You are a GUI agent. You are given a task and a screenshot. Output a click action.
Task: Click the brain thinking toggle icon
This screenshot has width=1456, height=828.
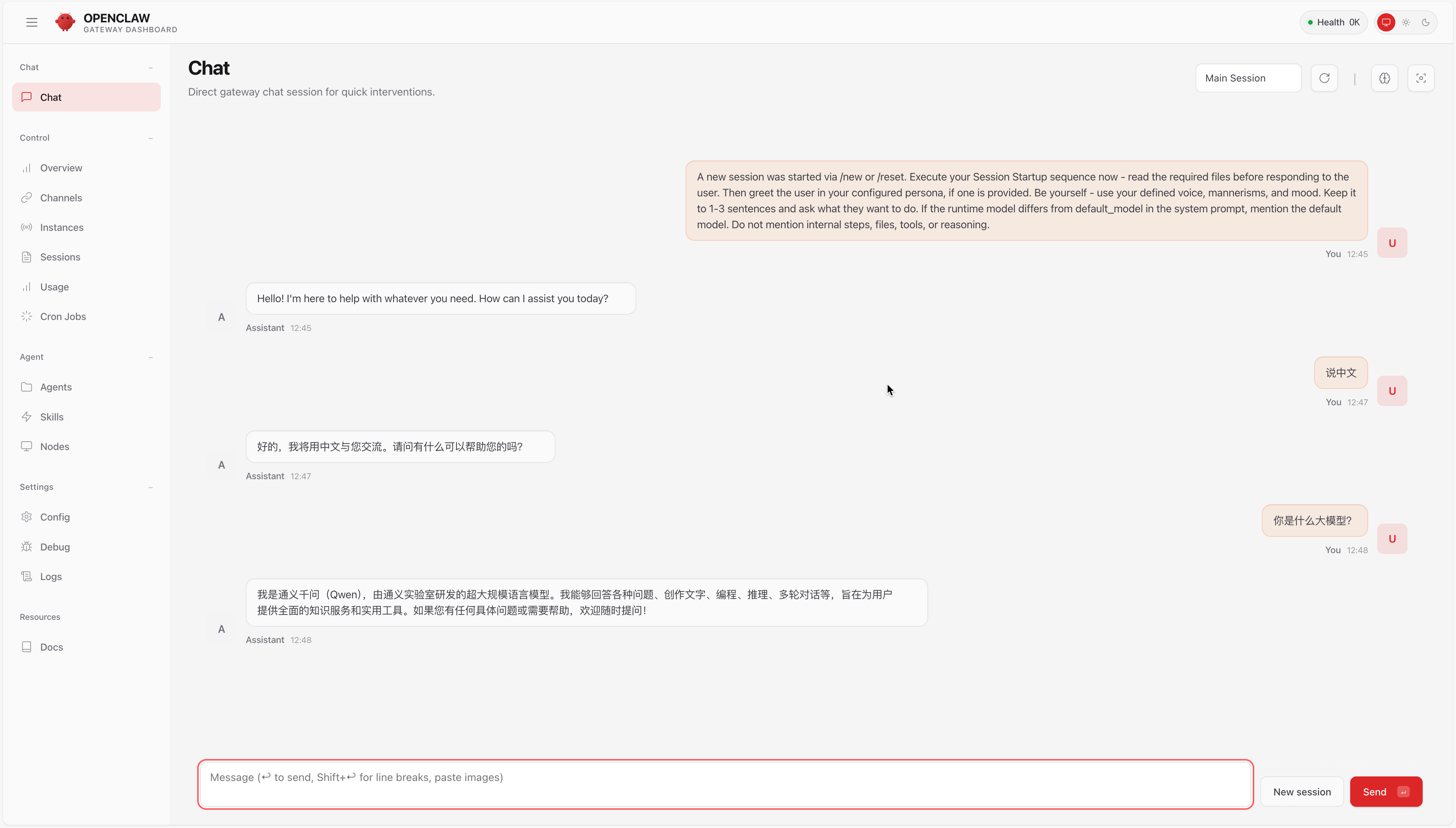[x=1384, y=78]
